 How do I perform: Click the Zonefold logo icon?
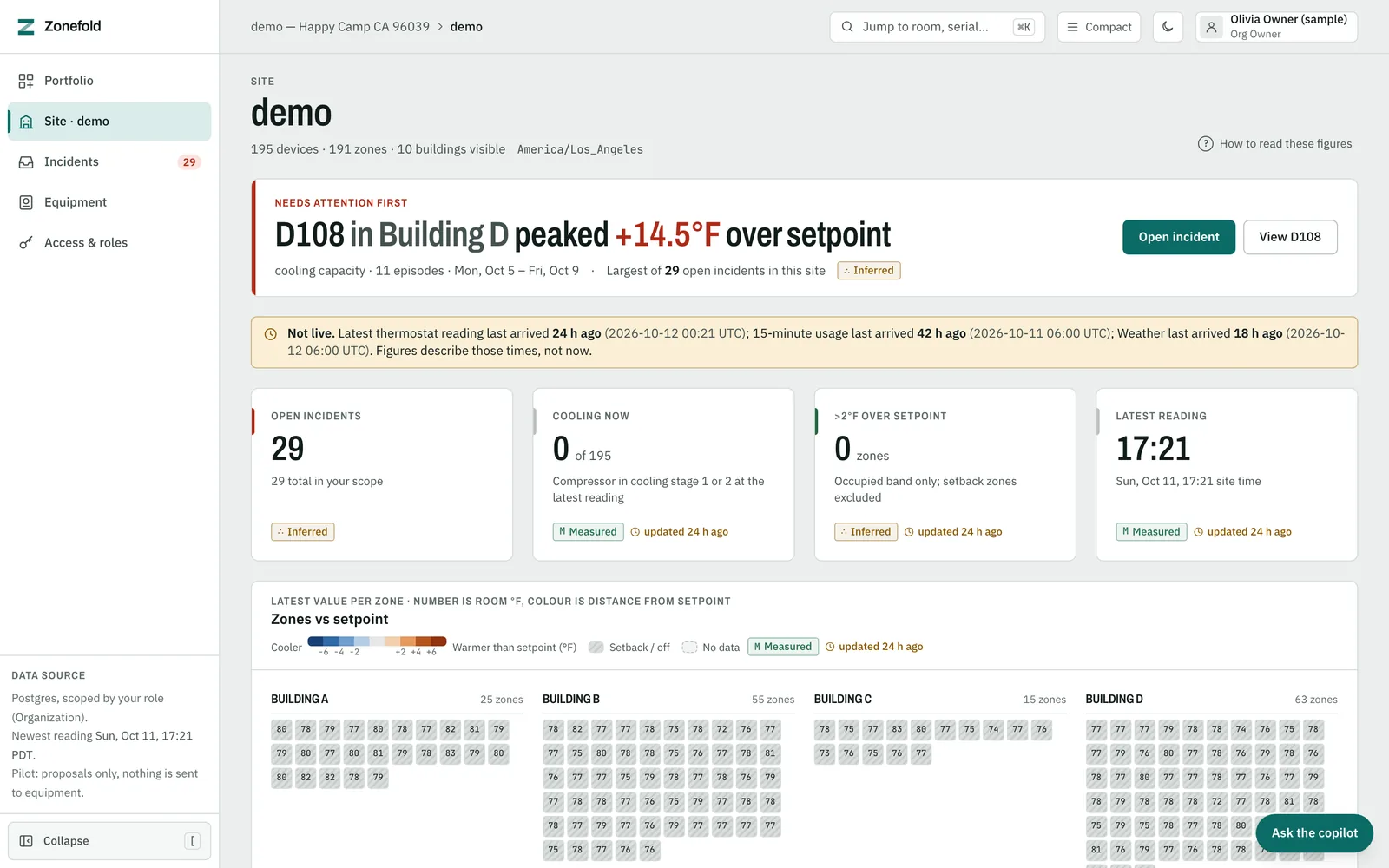coord(26,27)
